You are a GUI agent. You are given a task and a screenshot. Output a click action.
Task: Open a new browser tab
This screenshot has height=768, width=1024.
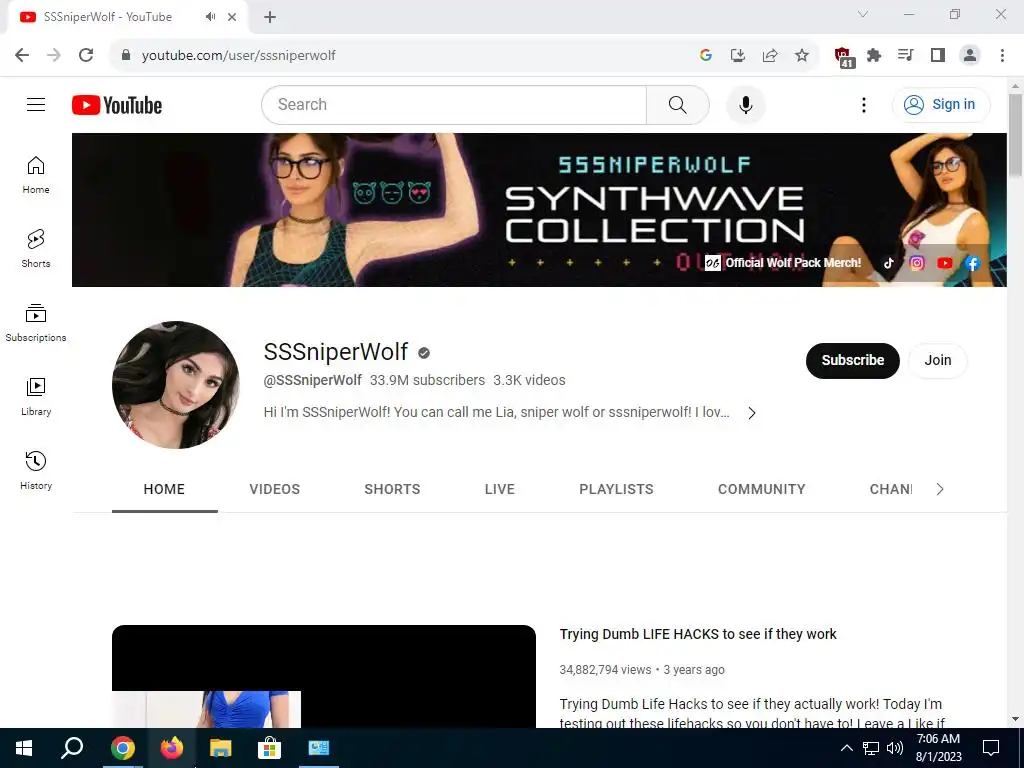(270, 17)
